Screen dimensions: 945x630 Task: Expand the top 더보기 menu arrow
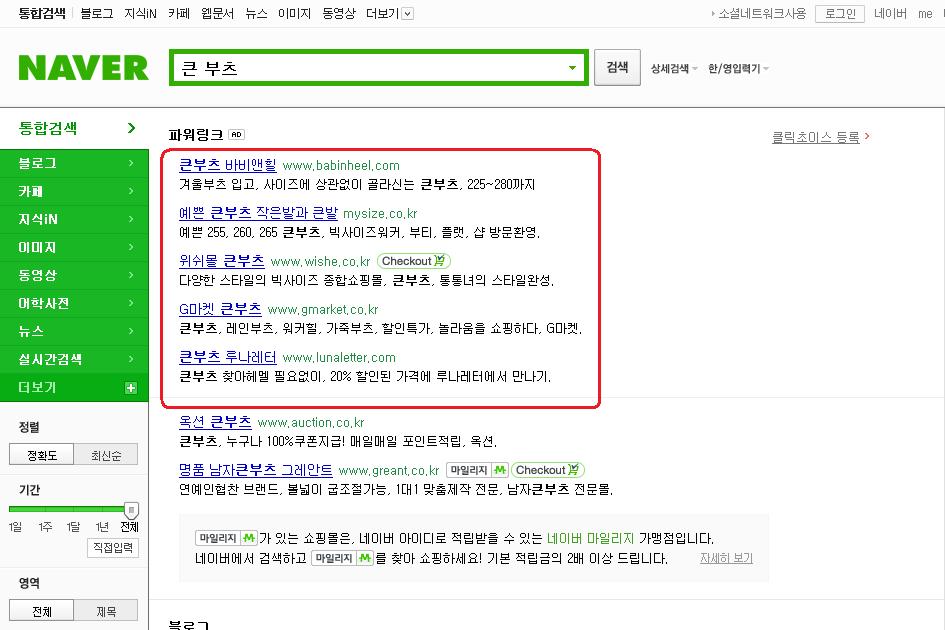click(x=408, y=13)
